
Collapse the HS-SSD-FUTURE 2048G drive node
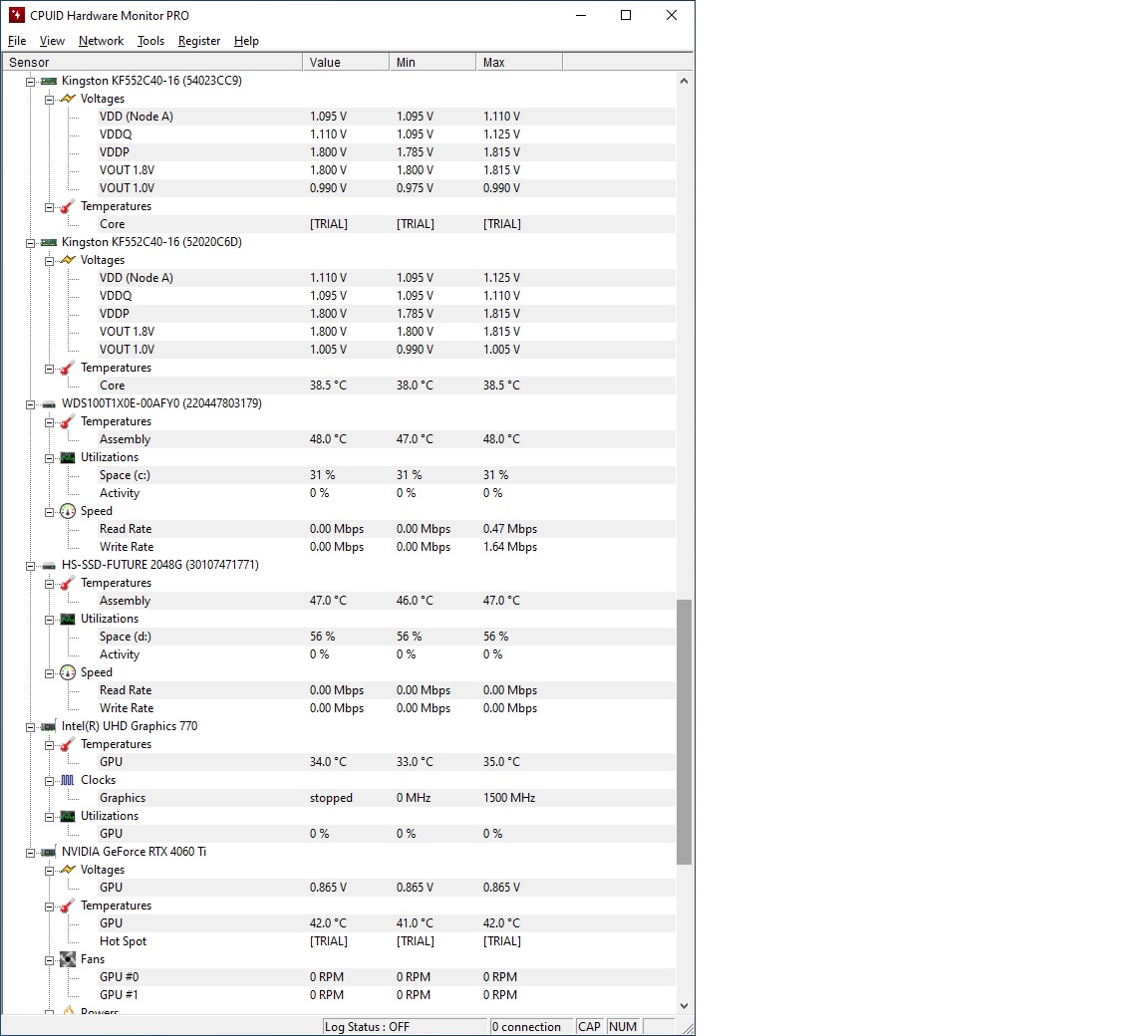(31, 566)
